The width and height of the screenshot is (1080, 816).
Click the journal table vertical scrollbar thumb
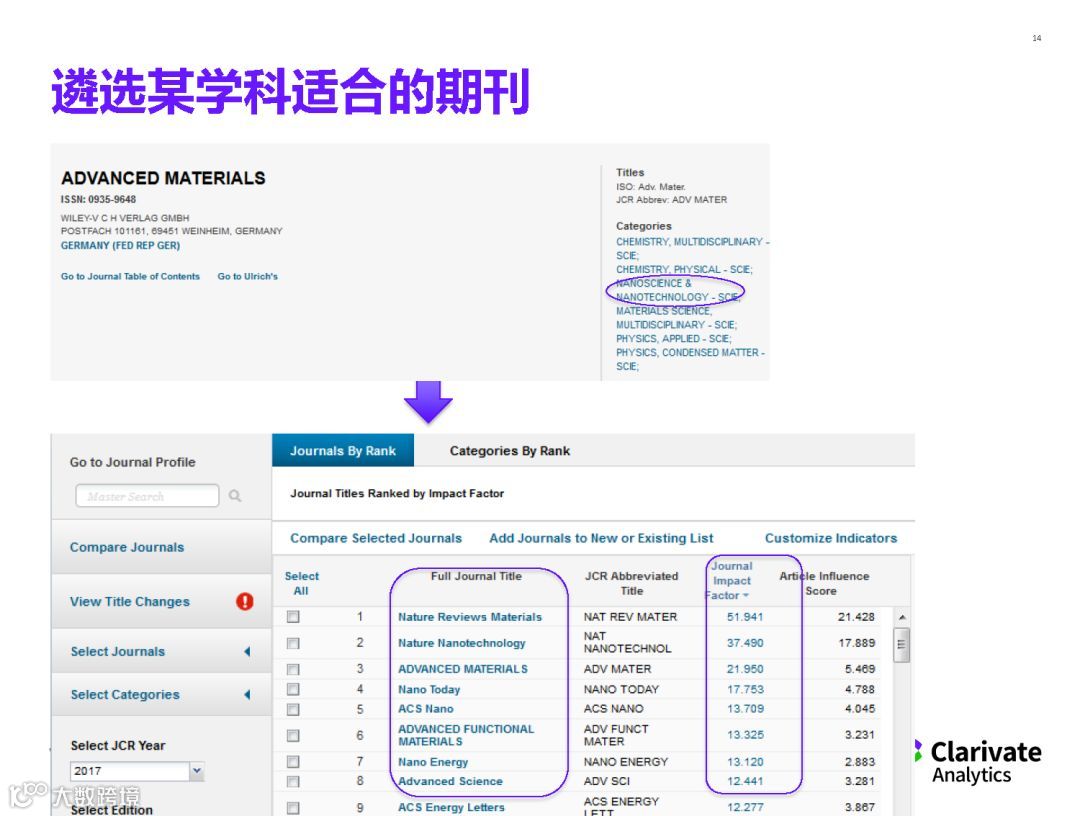[902, 645]
